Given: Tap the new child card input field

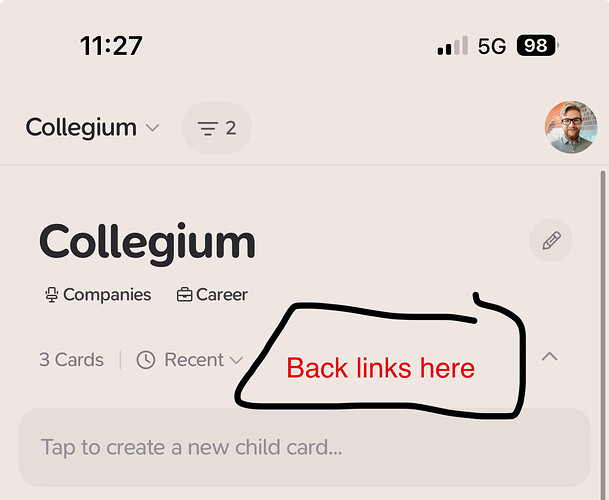Looking at the screenshot, I should 305,447.
